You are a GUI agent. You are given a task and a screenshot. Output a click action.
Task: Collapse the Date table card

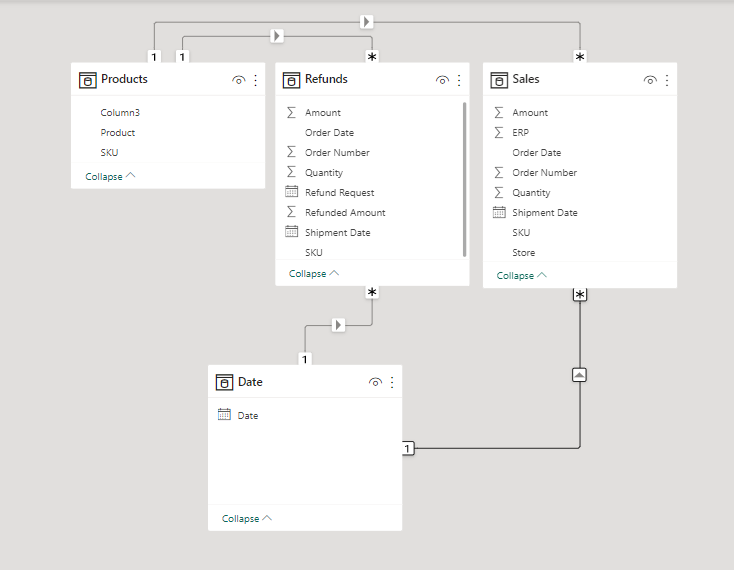[x=247, y=519]
